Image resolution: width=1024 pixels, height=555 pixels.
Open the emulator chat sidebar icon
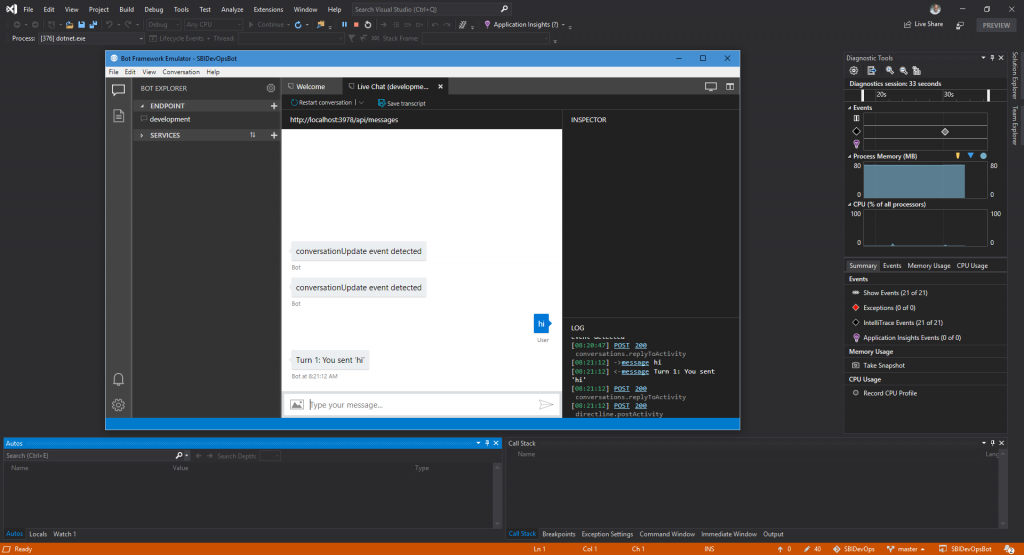coord(118,89)
